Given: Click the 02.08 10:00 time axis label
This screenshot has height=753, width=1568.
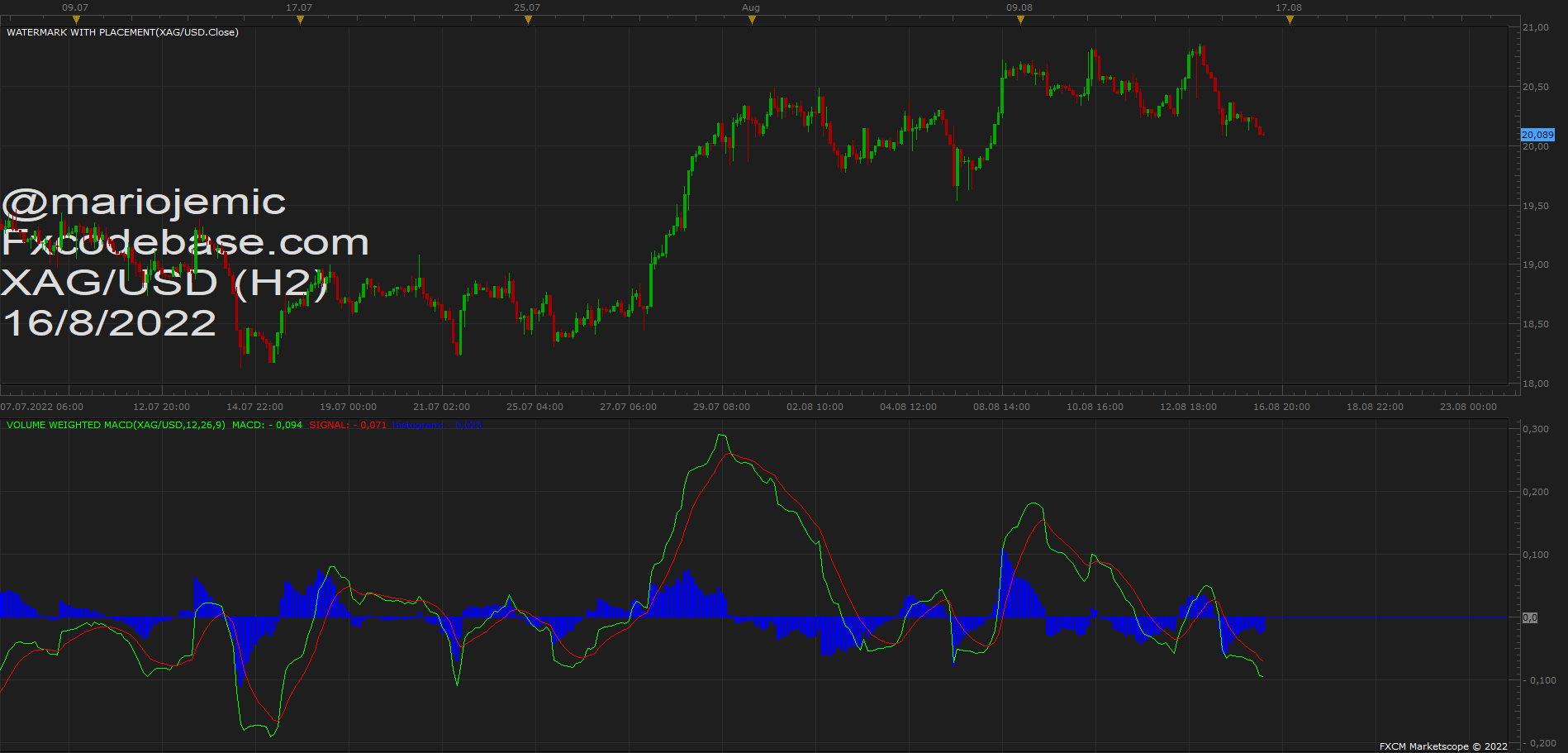Looking at the screenshot, I should (815, 407).
